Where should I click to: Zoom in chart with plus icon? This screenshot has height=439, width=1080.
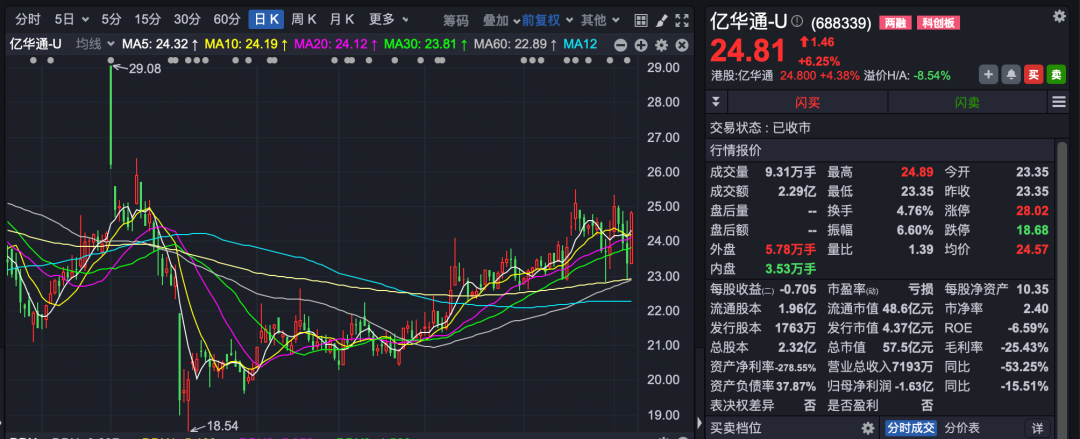642,44
